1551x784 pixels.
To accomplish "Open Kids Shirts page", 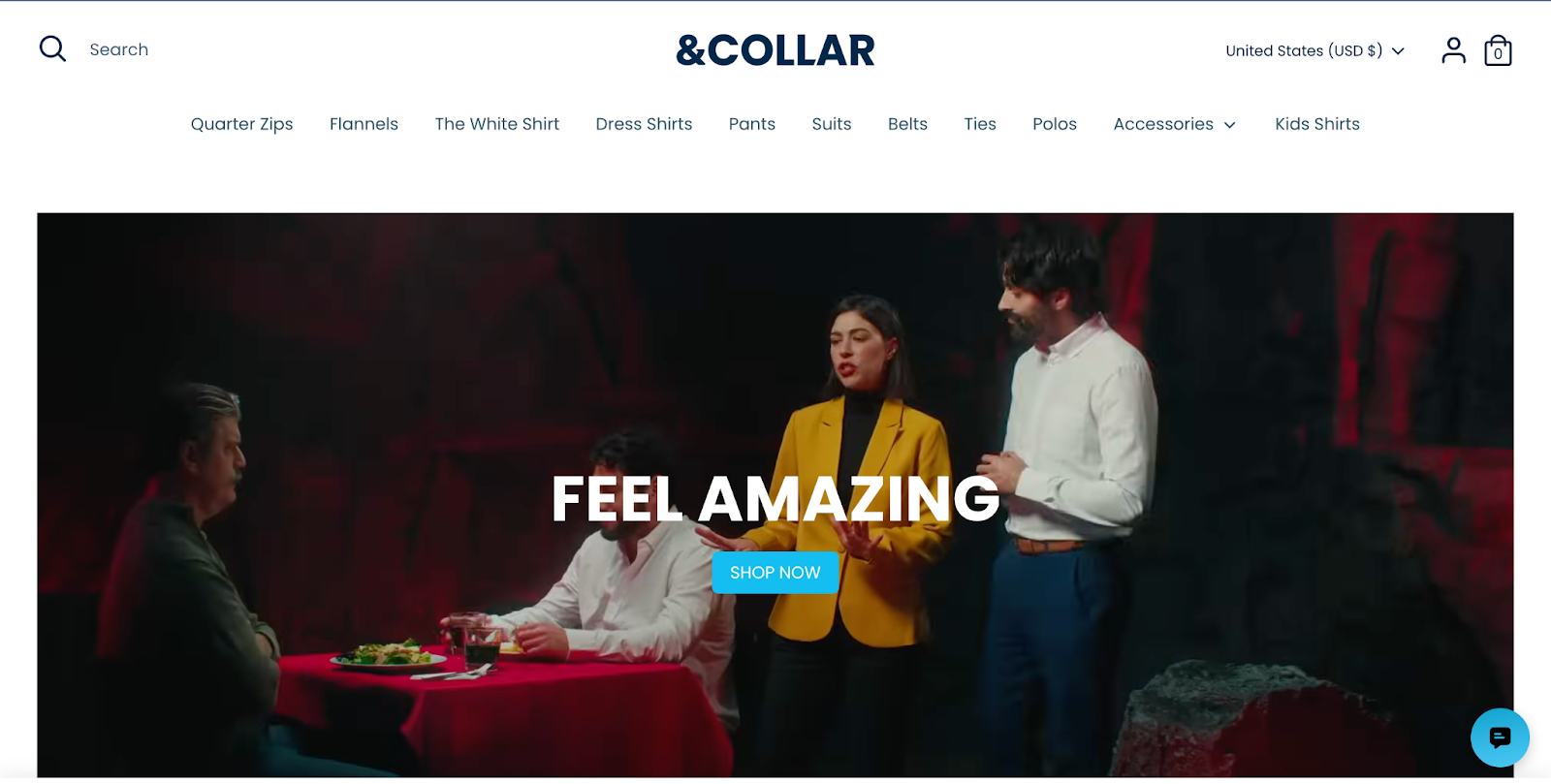I will [x=1317, y=124].
